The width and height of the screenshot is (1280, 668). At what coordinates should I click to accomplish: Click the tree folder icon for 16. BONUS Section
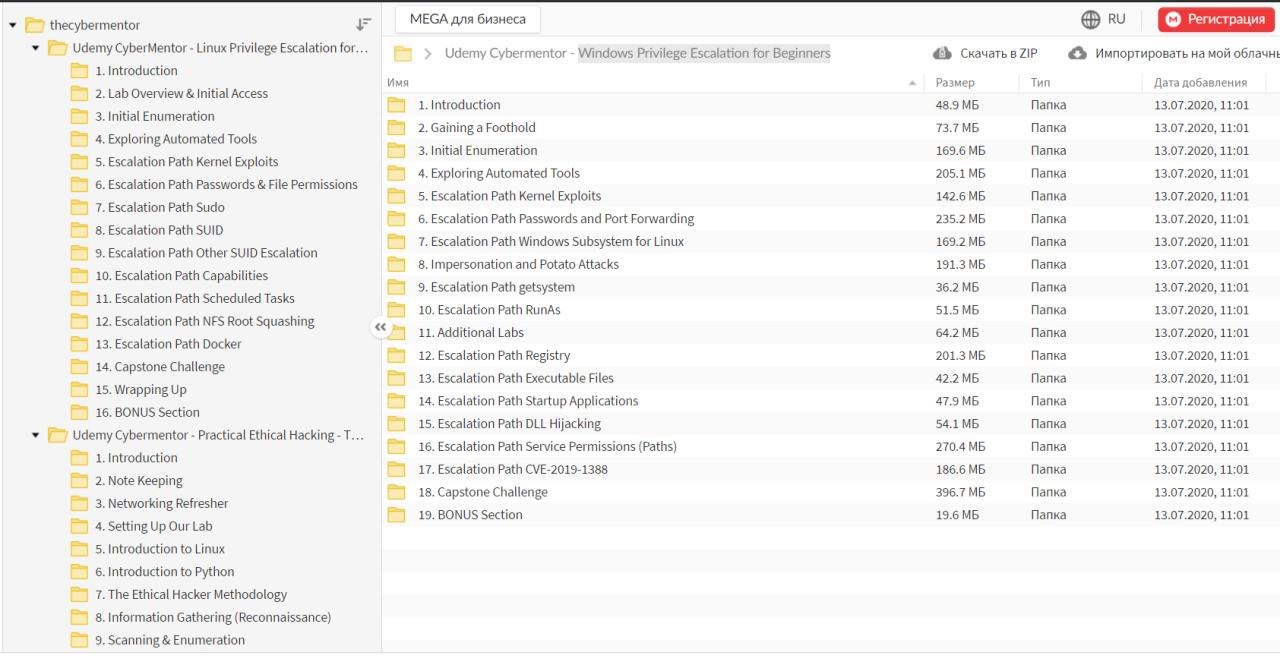80,413
